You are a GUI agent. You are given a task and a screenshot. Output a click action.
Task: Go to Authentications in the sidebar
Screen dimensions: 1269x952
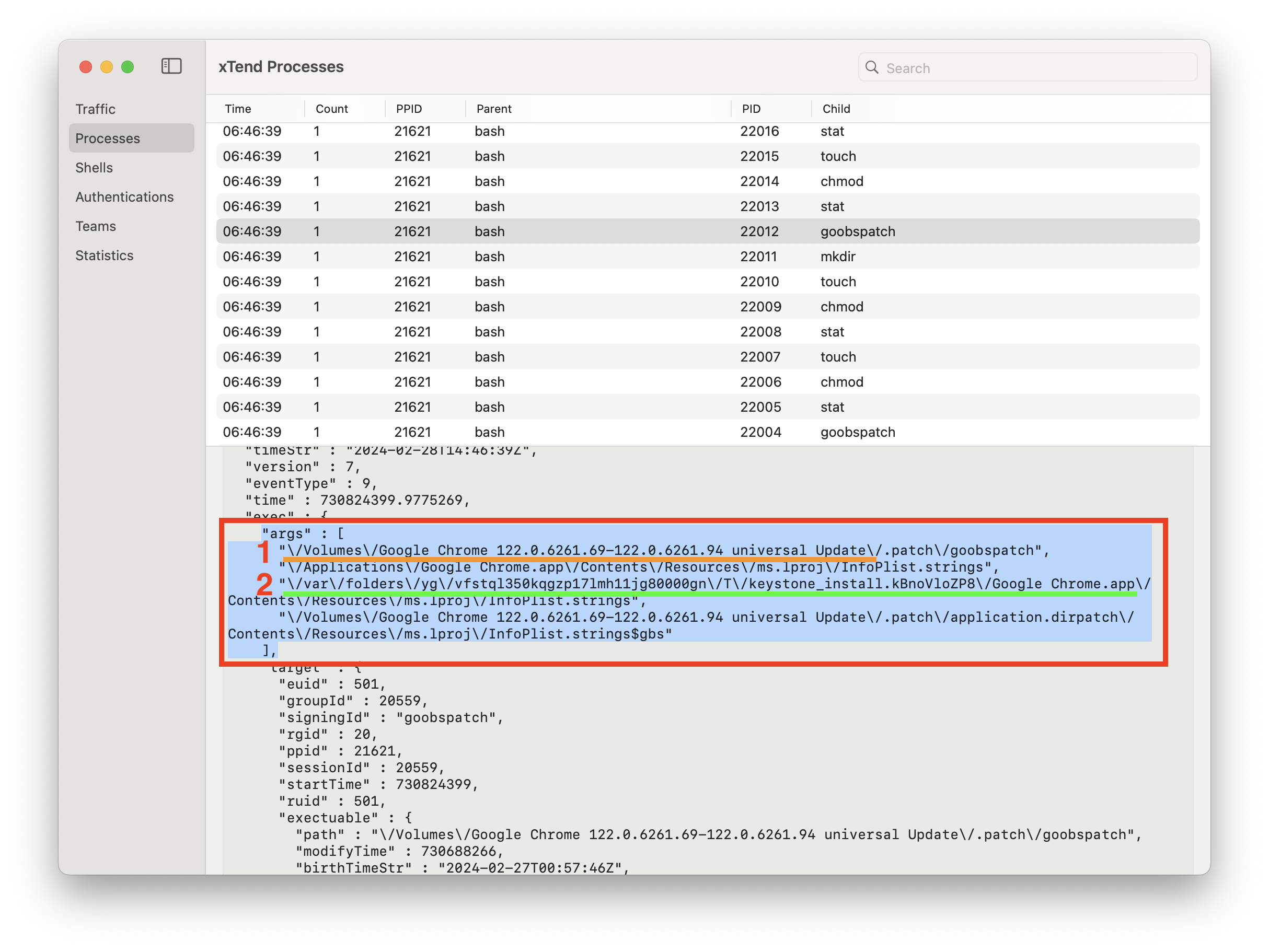(x=124, y=196)
